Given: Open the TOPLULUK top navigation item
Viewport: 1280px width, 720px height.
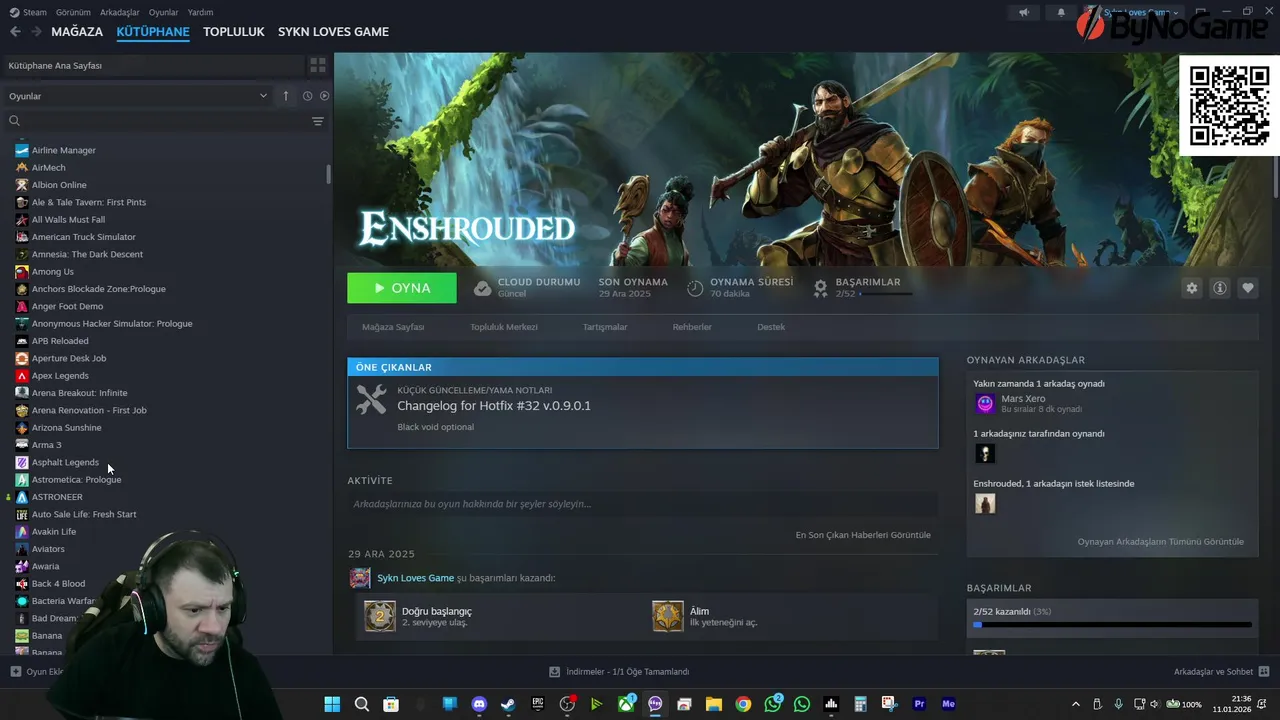Looking at the screenshot, I should pos(234,31).
